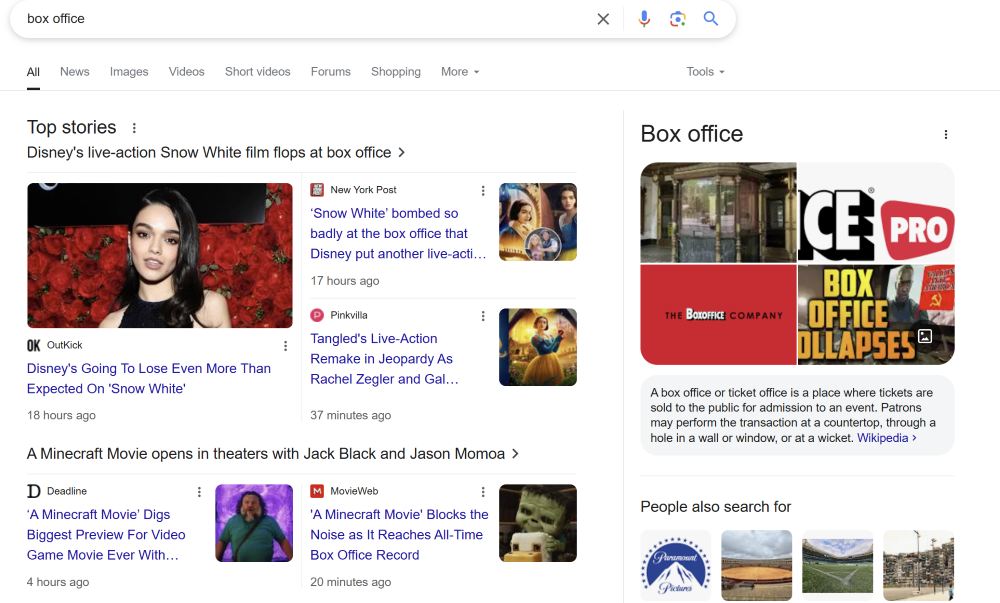
Task: Switch to the All results tab
Action: [x=33, y=72]
